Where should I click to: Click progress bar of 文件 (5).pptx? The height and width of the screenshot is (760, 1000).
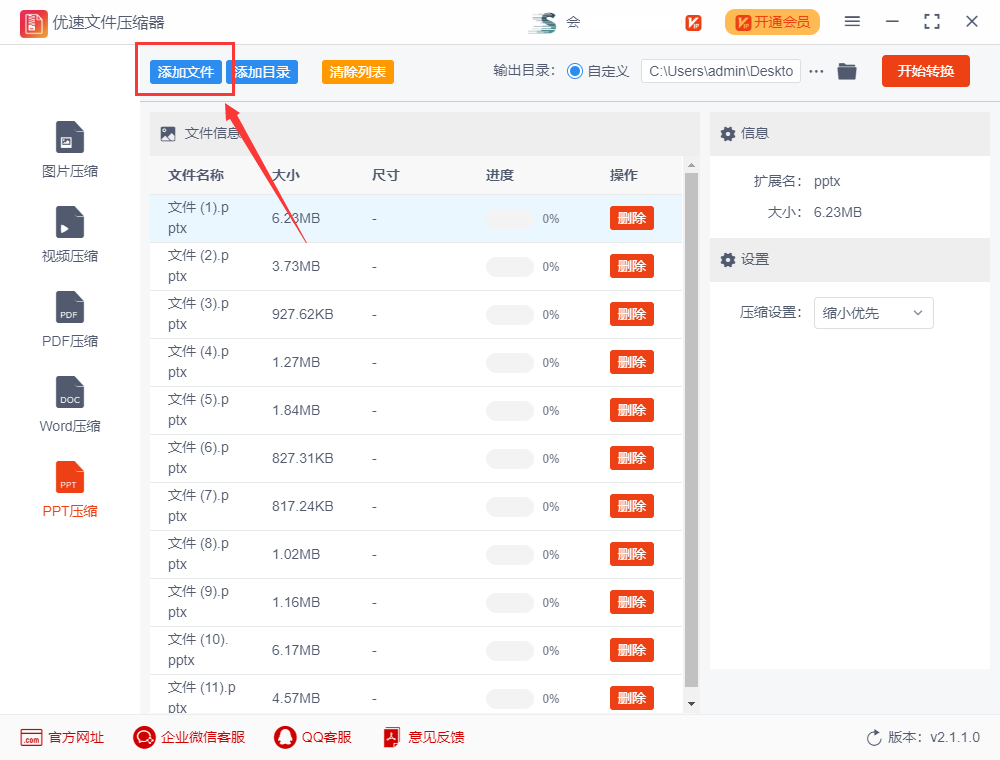pyautogui.click(x=510, y=411)
